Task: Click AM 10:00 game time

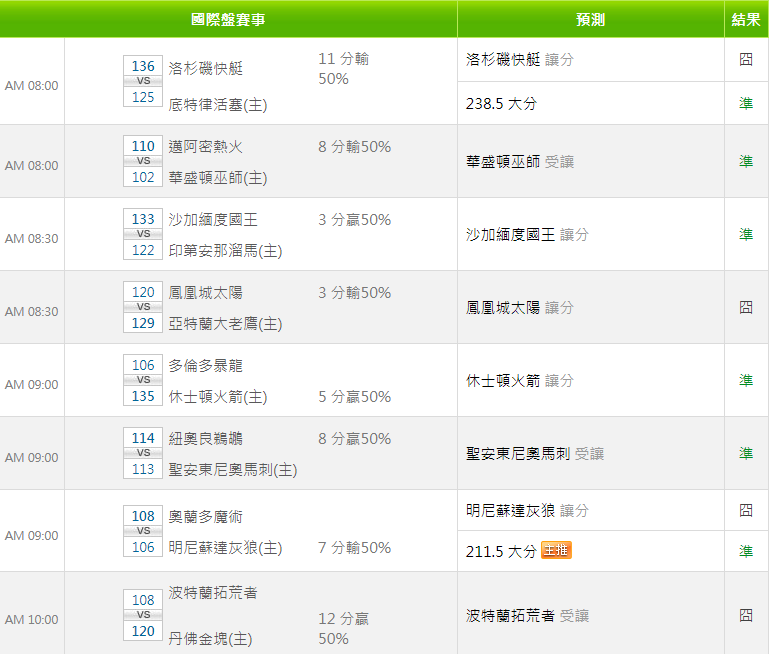Action: tap(32, 620)
